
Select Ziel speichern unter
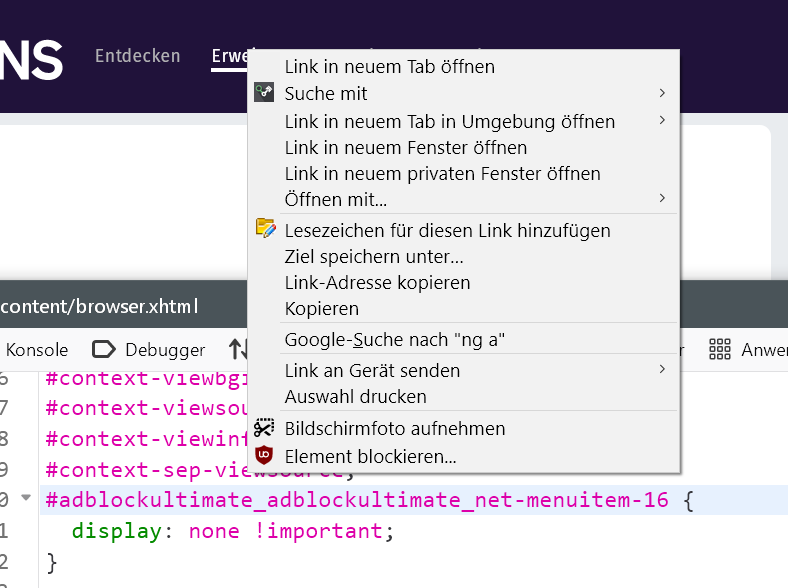pos(374,256)
